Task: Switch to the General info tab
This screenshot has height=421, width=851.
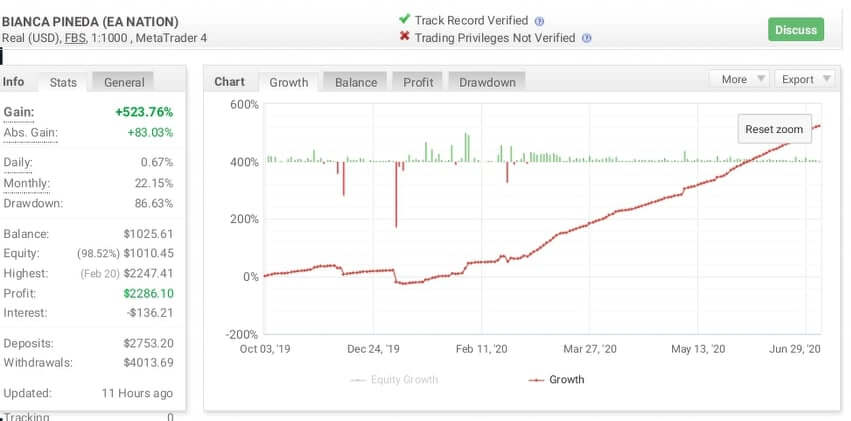Action: pyautogui.click(x=124, y=82)
